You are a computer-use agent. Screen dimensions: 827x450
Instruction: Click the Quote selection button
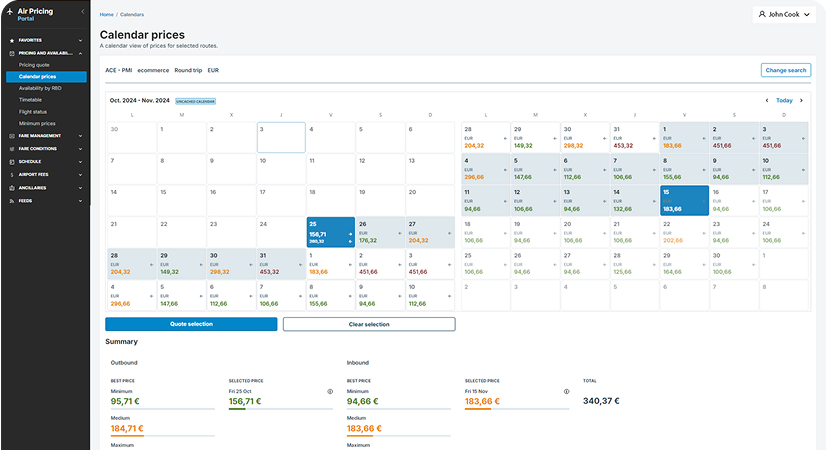coord(191,324)
